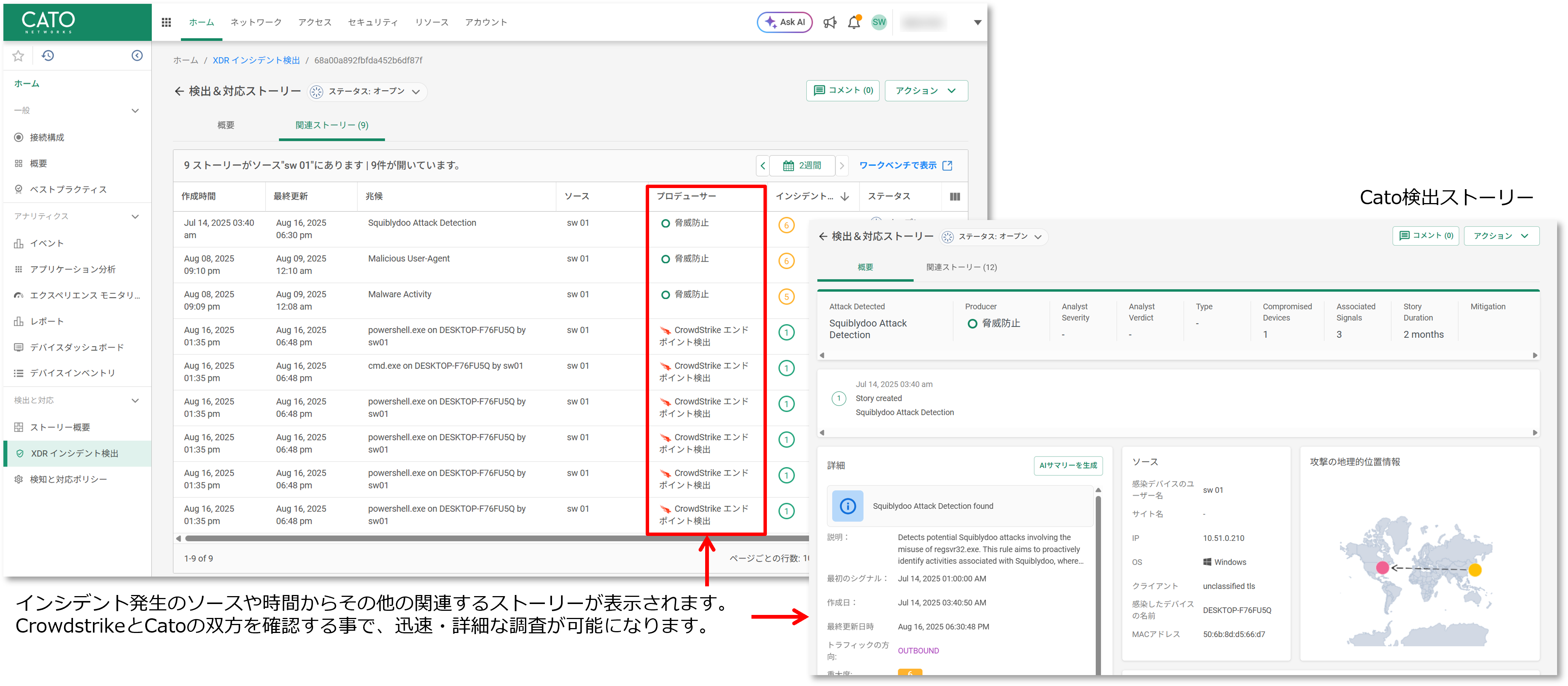This screenshot has height=686, width=1568.
Task: Open the アクション dropdown in main window
Action: 926,91
